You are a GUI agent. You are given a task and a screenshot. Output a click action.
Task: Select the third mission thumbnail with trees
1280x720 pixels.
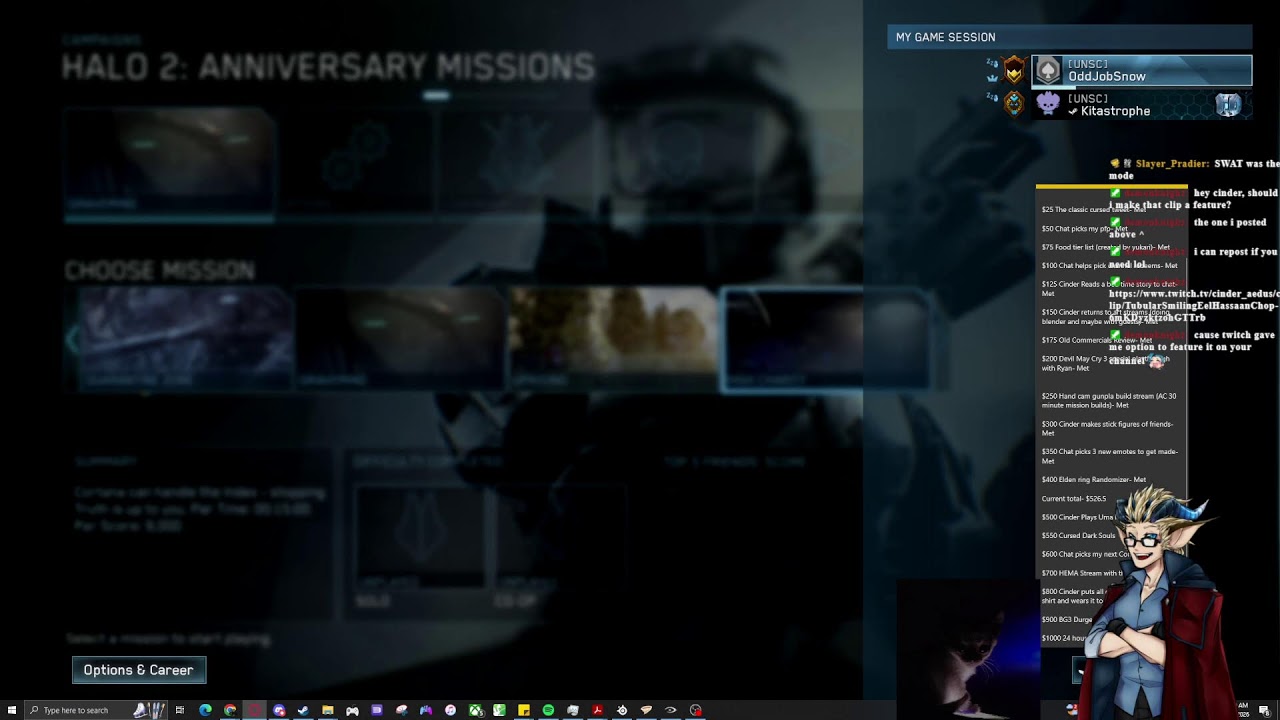(613, 338)
